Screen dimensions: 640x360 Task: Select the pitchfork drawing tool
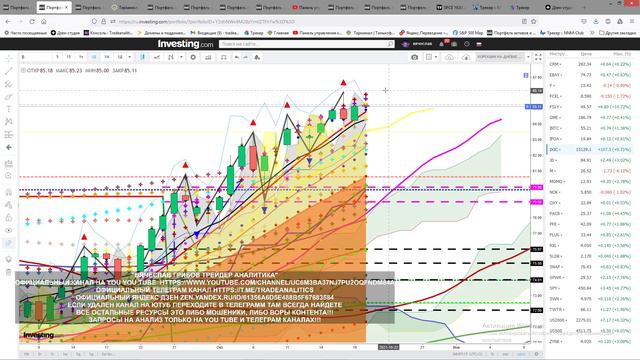9,84
